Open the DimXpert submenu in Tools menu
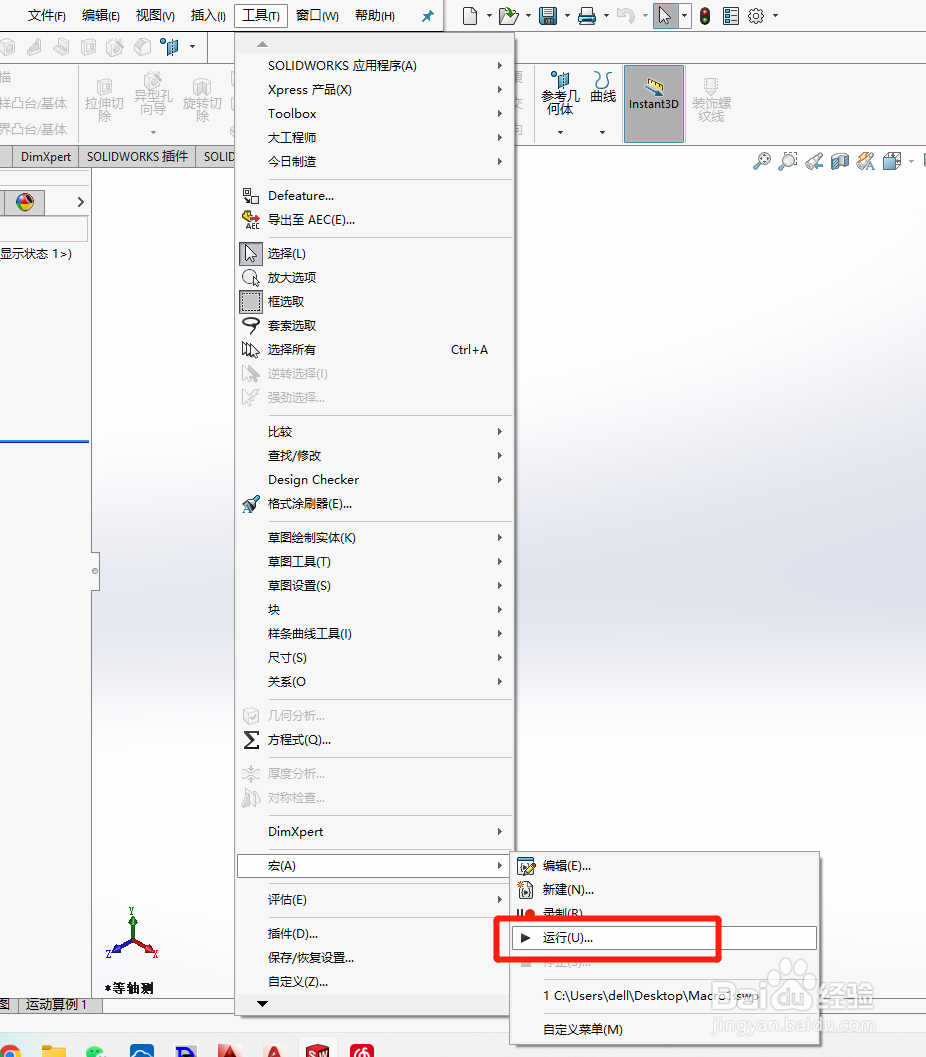This screenshot has width=926, height=1057. [374, 831]
